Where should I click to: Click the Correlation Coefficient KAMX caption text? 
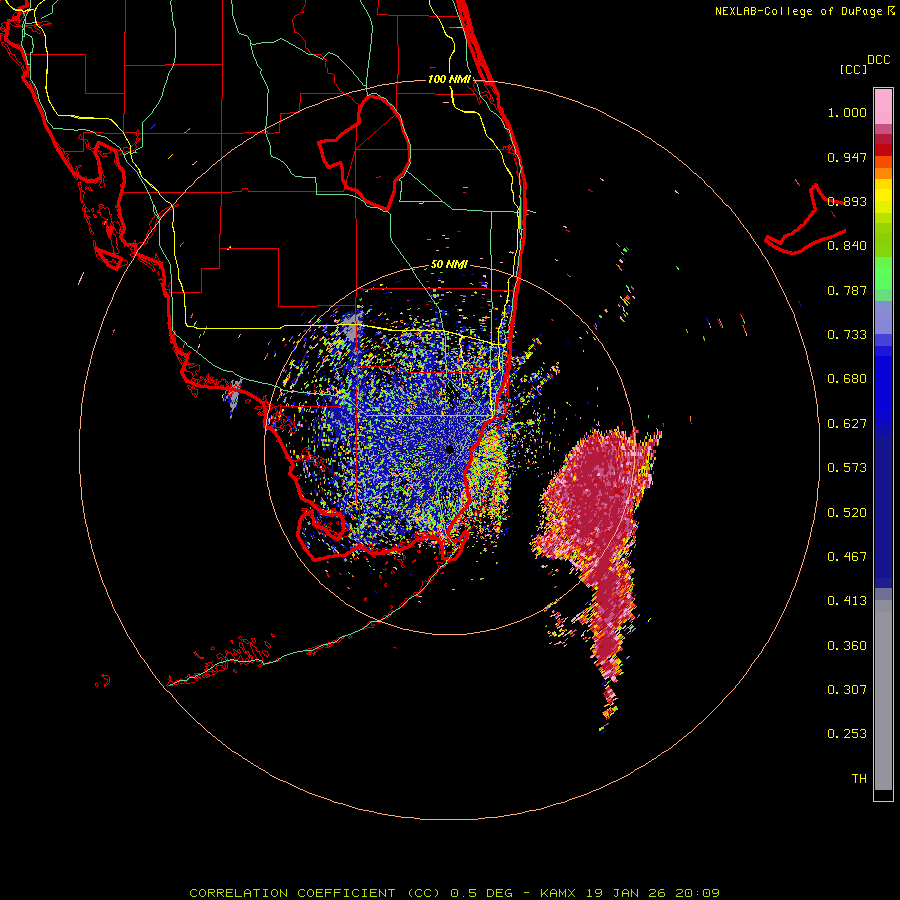click(x=454, y=893)
